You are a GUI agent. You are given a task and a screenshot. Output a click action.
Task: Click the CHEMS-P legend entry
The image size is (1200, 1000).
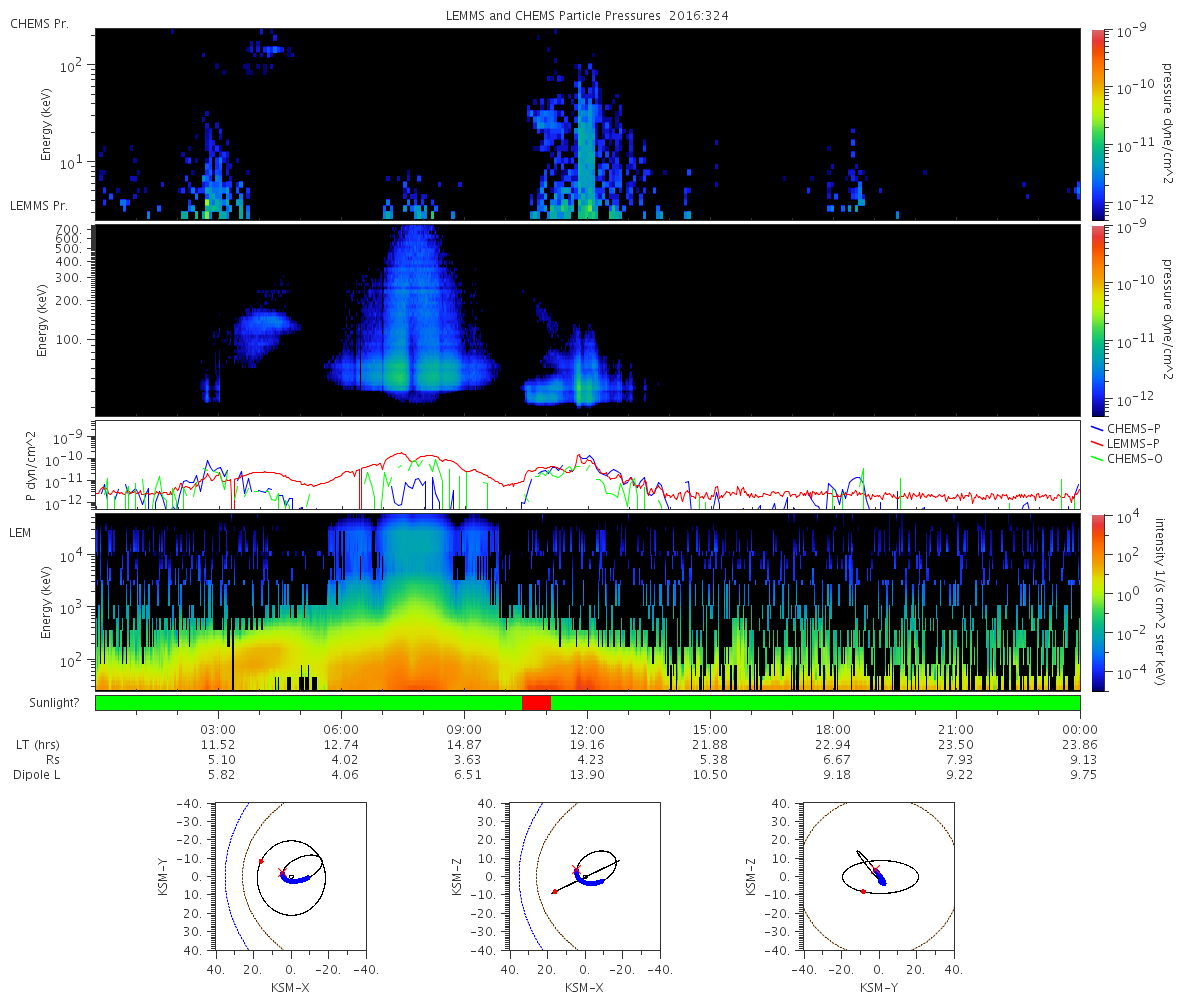tap(1127, 428)
